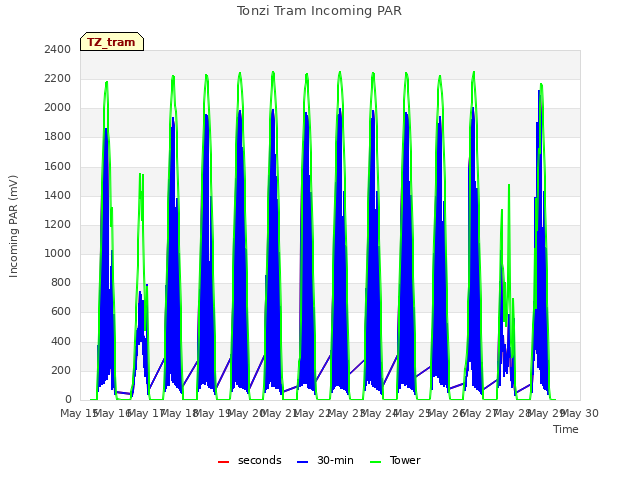Click the 0 y-axis tick label

pyautogui.click(x=68, y=400)
